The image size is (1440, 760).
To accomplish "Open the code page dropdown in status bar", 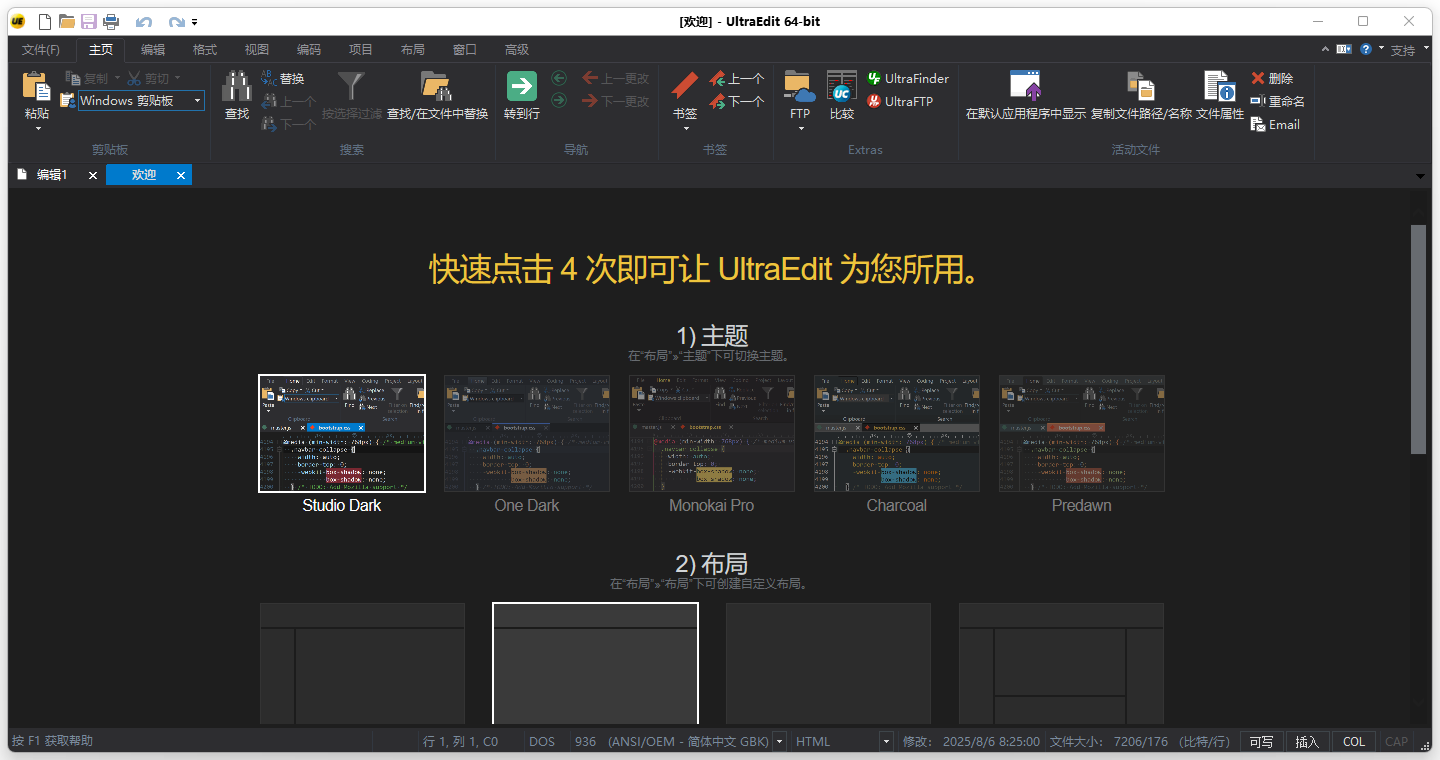I will pyautogui.click(x=780, y=742).
